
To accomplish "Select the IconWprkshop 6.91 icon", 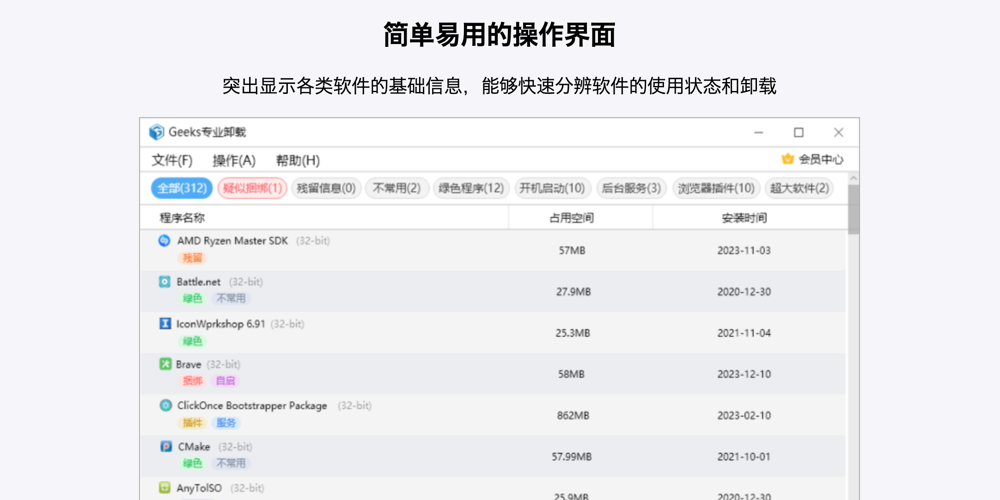I will tap(165, 324).
